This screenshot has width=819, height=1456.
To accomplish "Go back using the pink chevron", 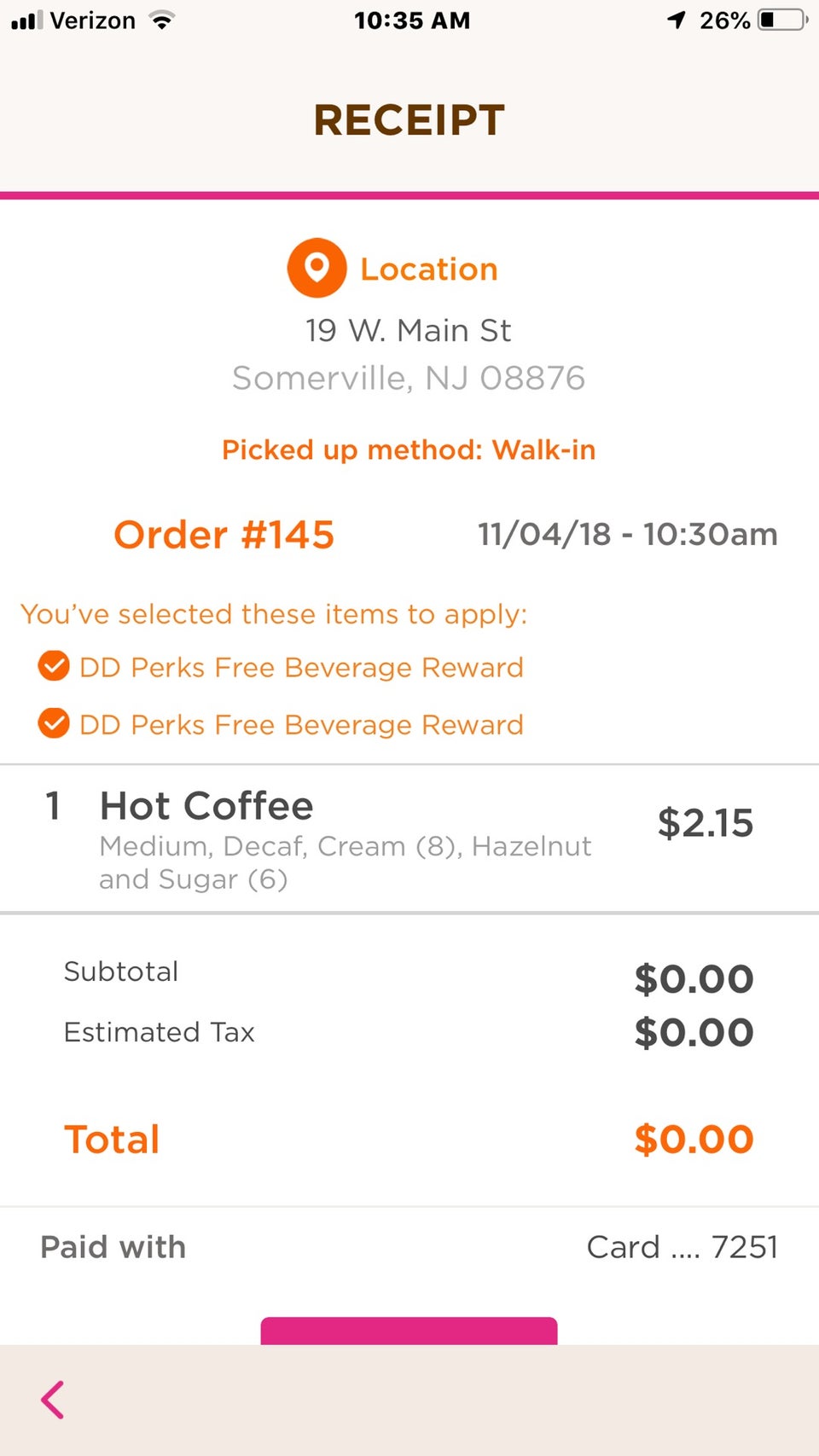I will click(53, 1400).
